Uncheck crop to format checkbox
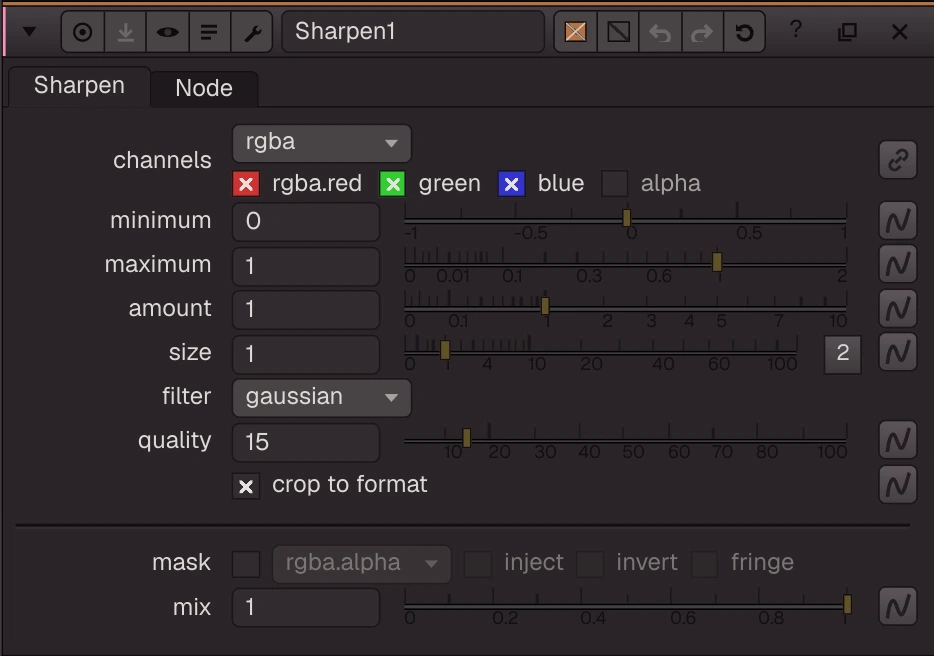Image resolution: width=934 pixels, height=656 pixels. coord(246,487)
